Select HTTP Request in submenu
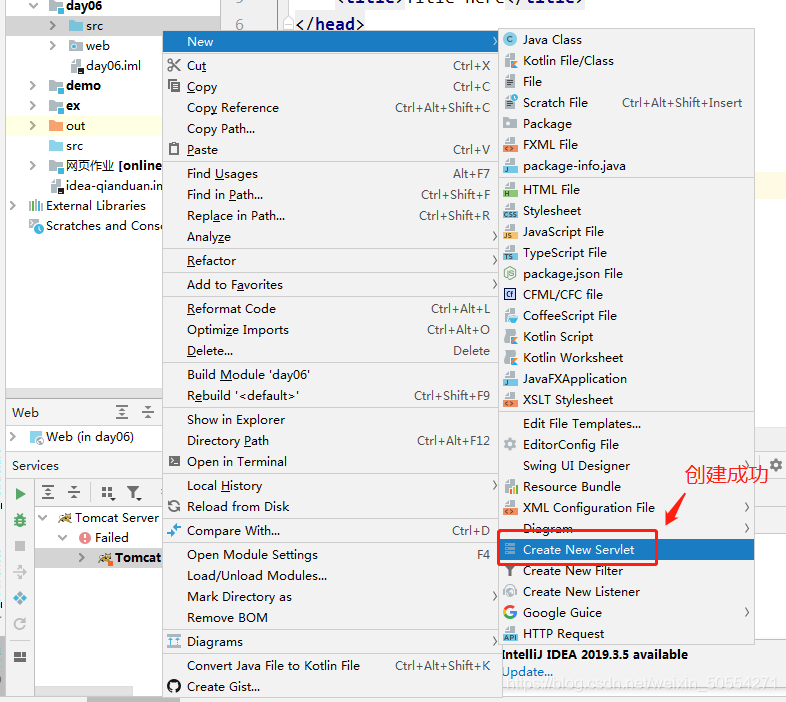Image resolution: width=786 pixels, height=702 pixels. pyautogui.click(x=627, y=634)
